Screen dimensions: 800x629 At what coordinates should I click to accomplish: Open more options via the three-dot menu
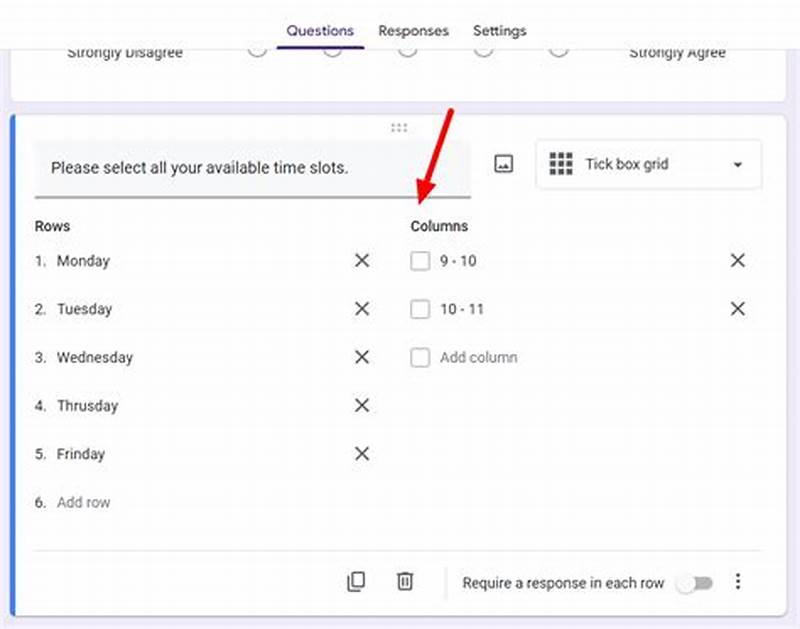point(738,581)
